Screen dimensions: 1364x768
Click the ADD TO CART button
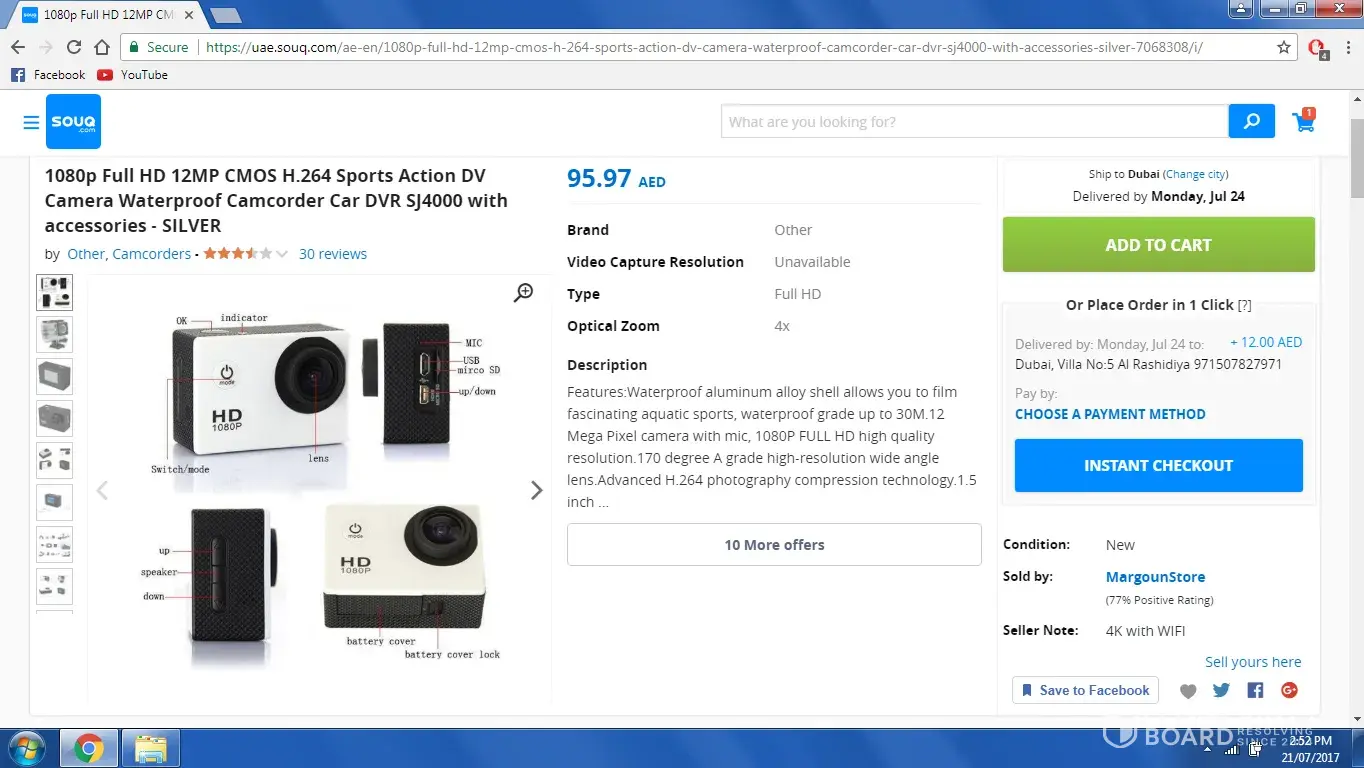click(x=1158, y=245)
